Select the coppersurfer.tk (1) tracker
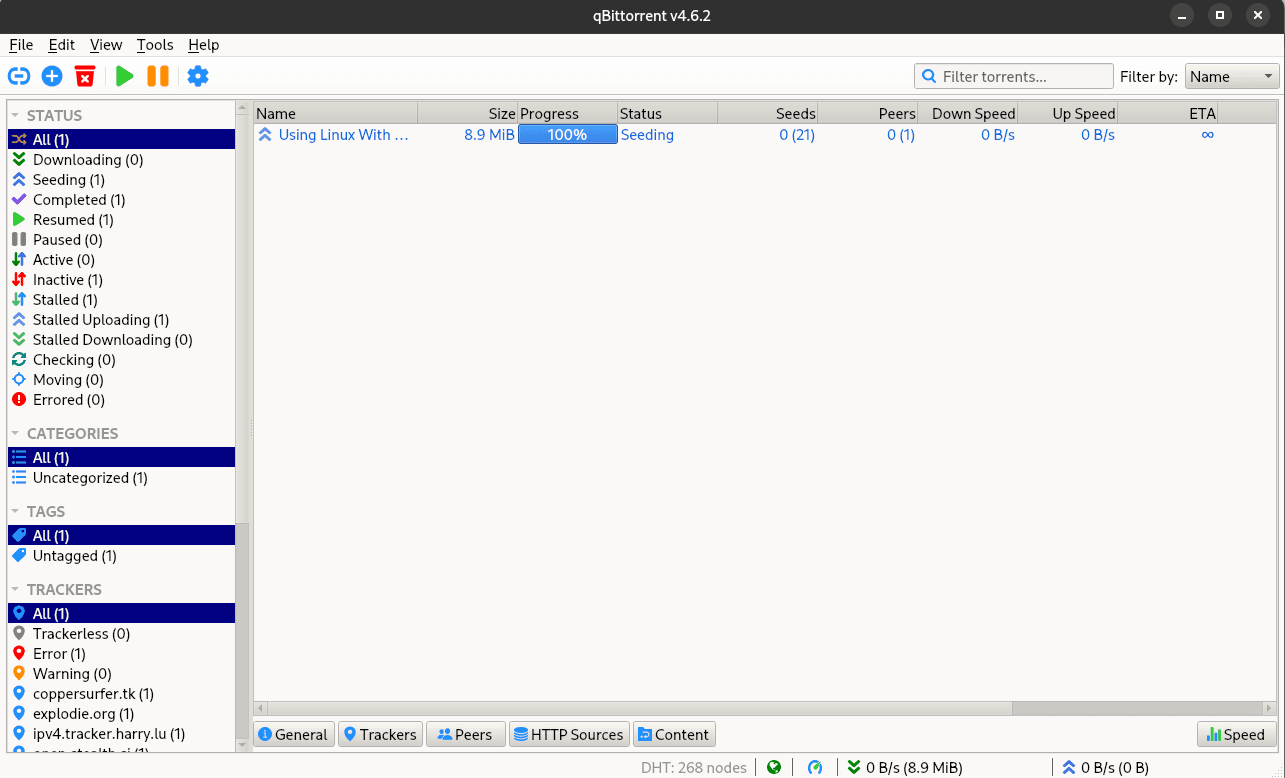 pyautogui.click(x=122, y=694)
